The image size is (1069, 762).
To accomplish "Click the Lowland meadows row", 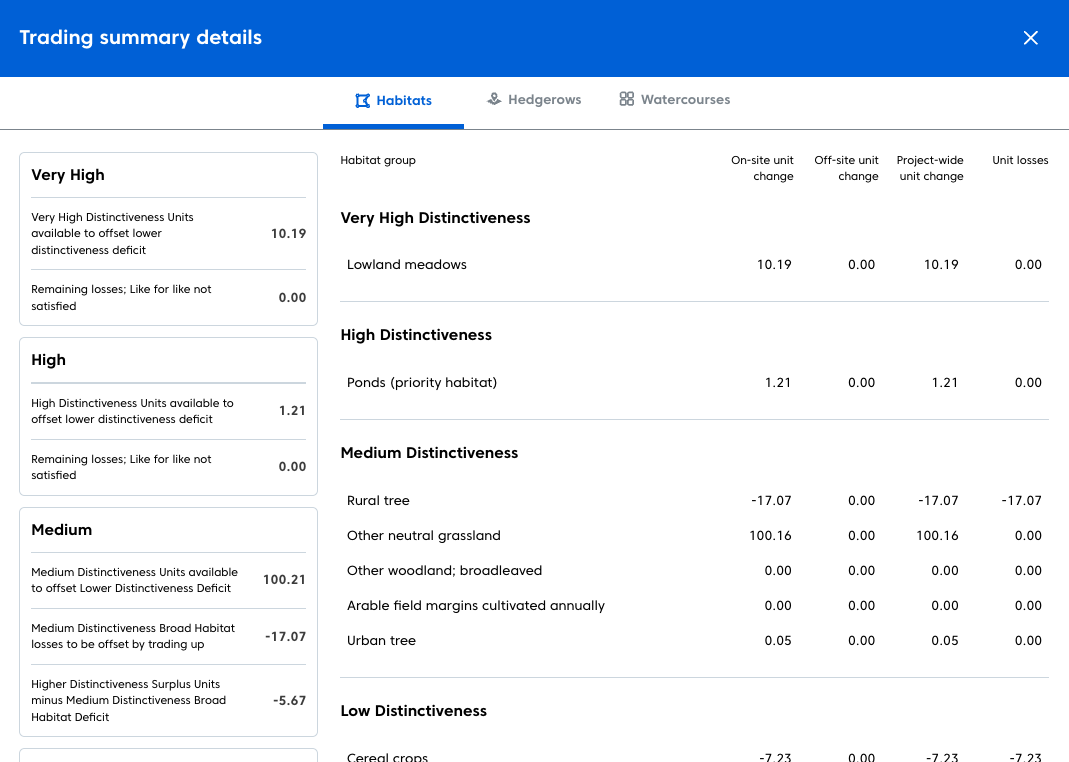I will coord(407,265).
